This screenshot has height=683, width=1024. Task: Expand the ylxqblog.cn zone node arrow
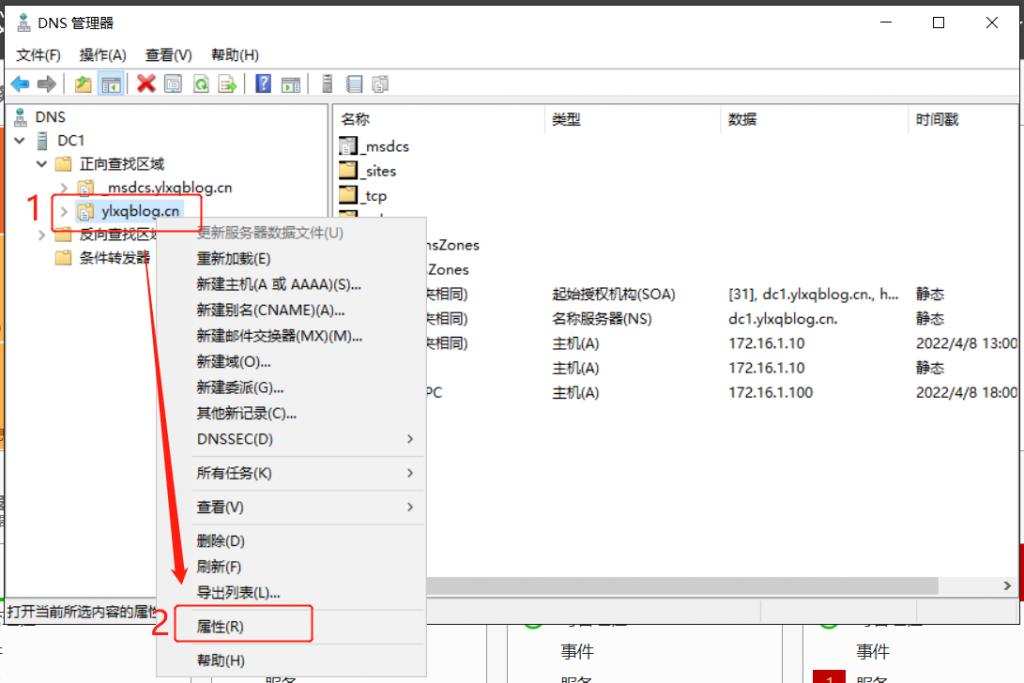[64, 212]
